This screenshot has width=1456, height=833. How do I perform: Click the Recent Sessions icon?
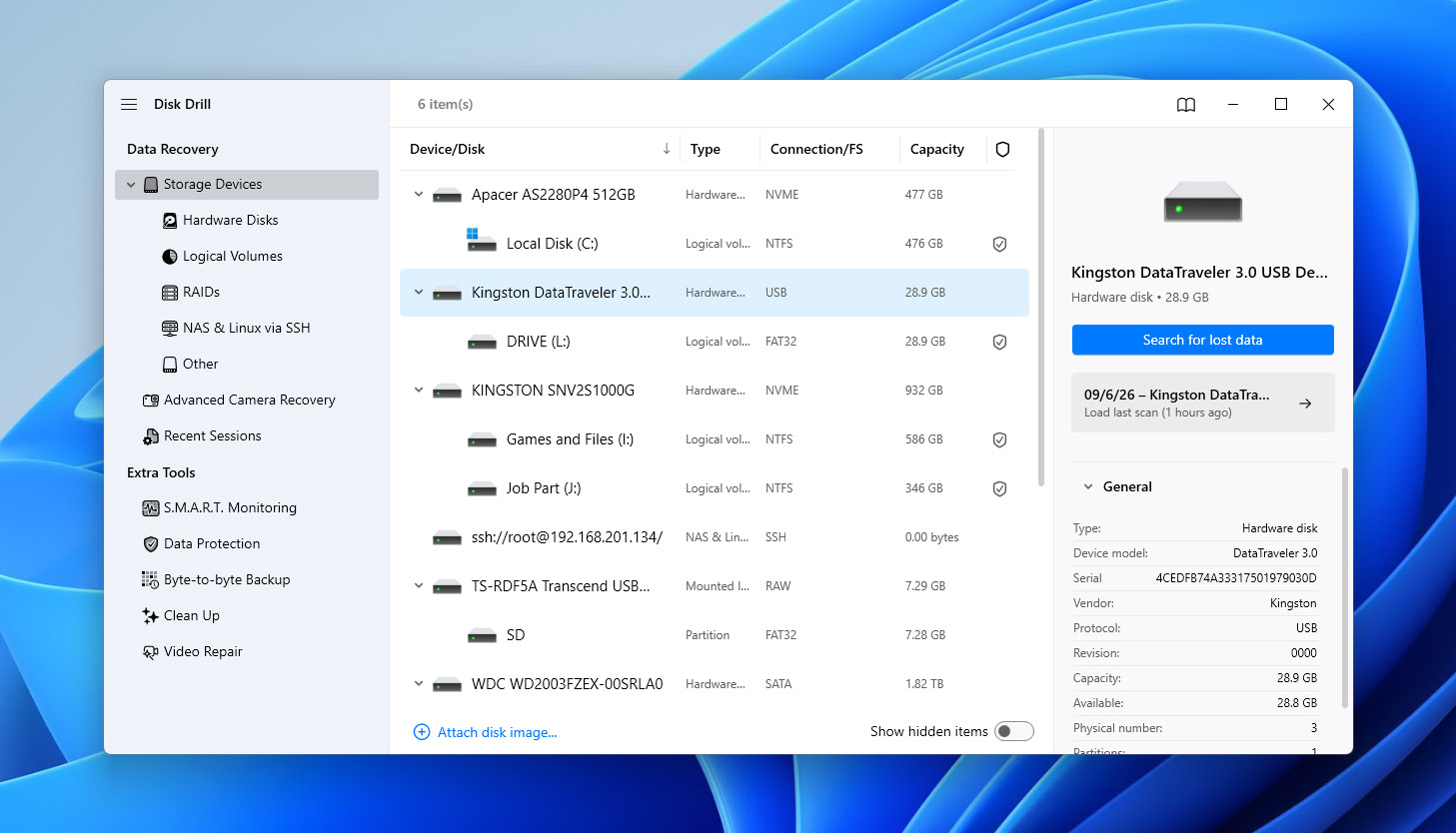click(x=151, y=436)
